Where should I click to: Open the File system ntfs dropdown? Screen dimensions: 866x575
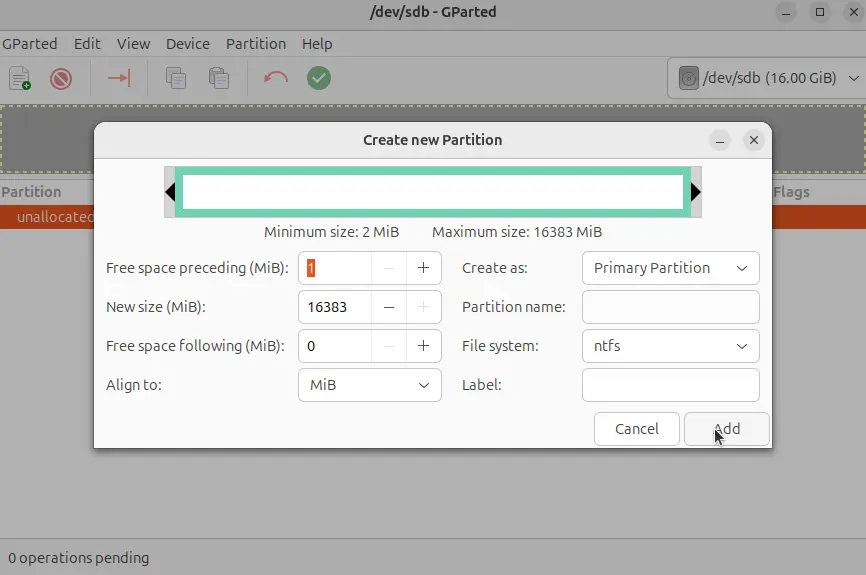[x=670, y=346]
